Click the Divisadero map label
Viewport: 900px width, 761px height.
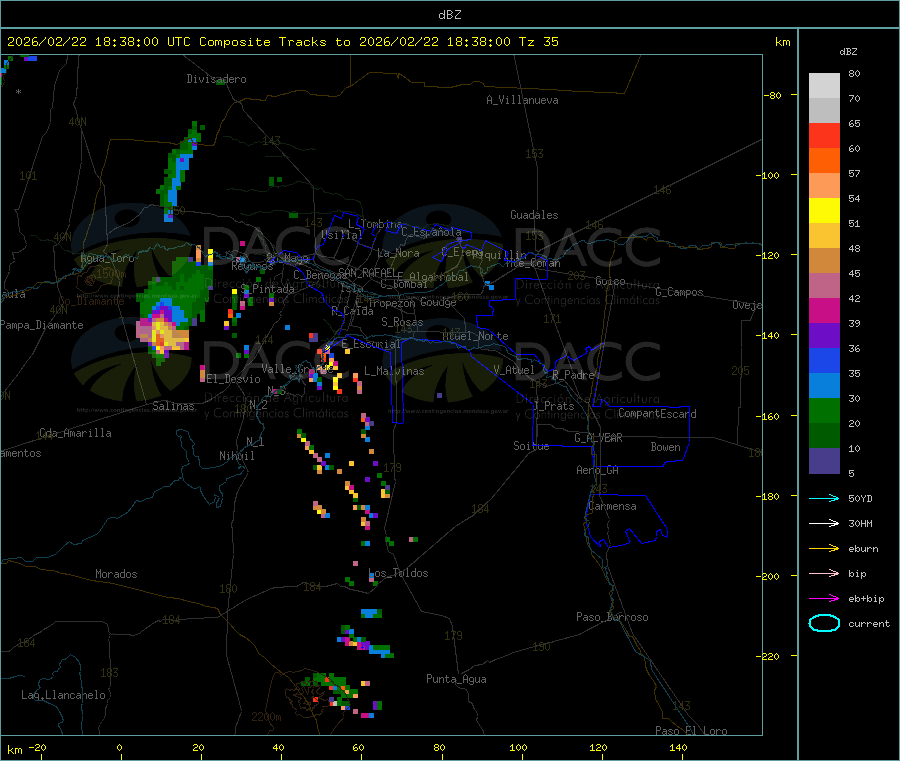216,79
